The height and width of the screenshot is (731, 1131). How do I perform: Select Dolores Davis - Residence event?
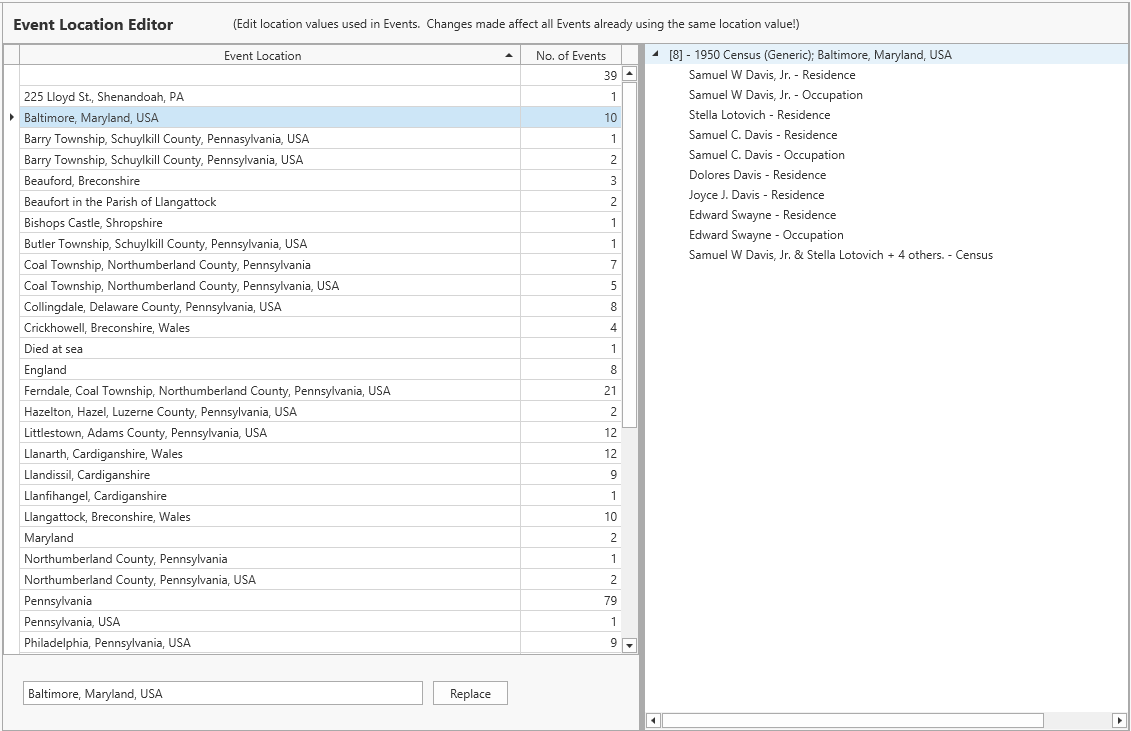pos(757,175)
